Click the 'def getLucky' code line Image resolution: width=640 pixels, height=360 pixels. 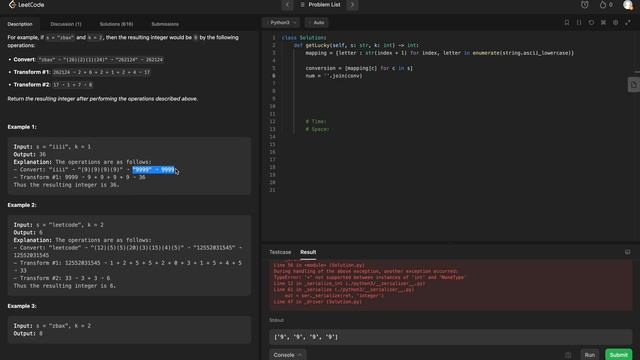point(356,45)
